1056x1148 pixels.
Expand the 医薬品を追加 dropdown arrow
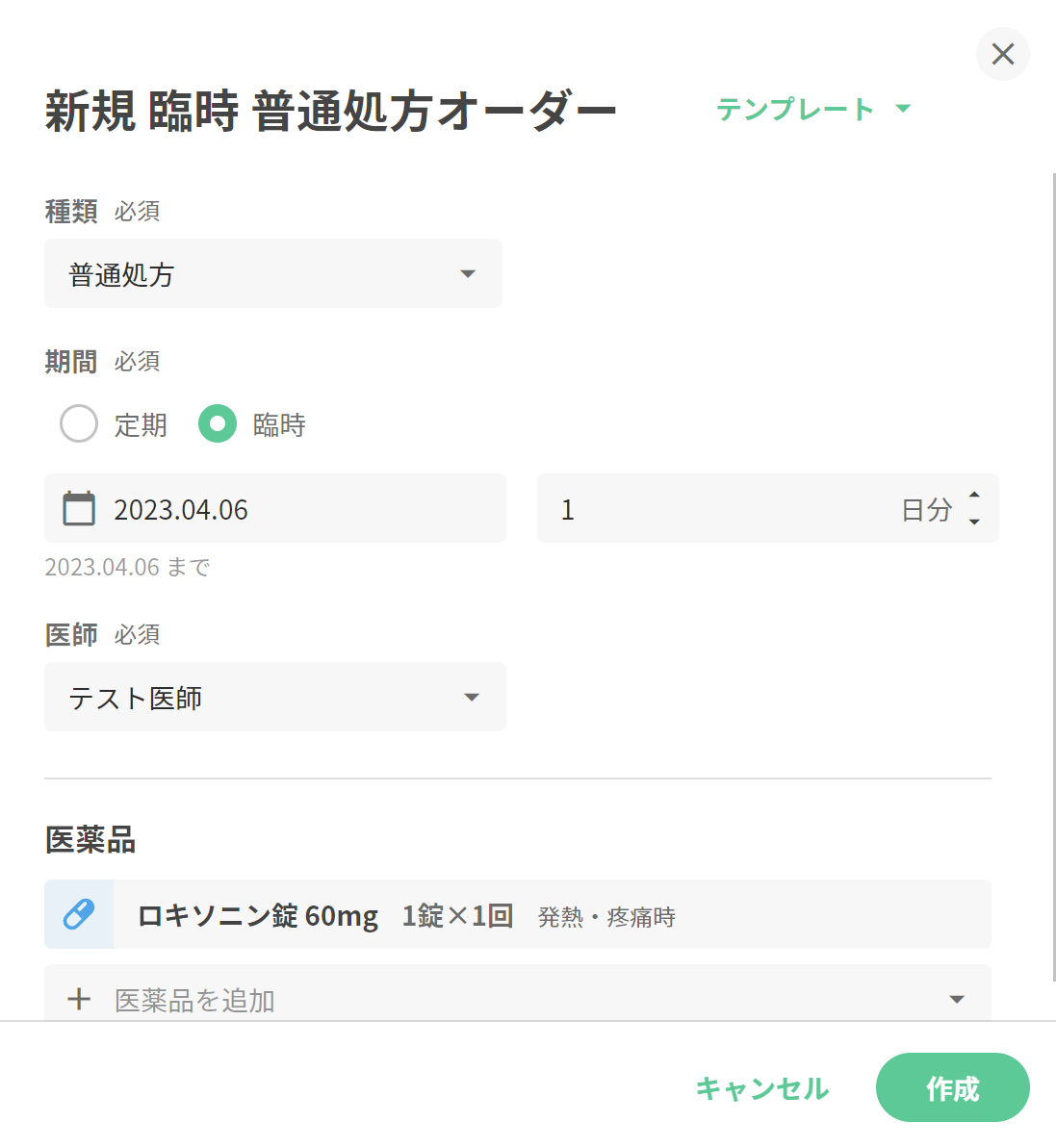click(x=957, y=1000)
